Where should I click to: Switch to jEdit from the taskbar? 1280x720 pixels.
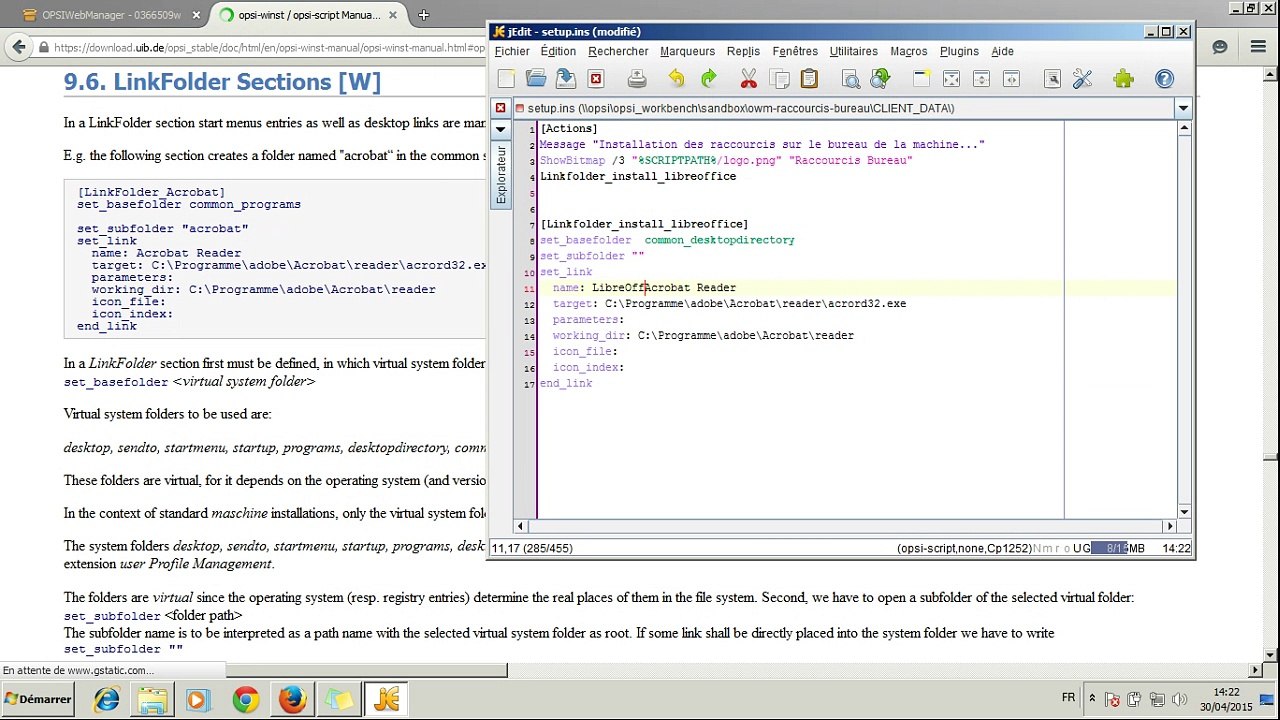(386, 700)
